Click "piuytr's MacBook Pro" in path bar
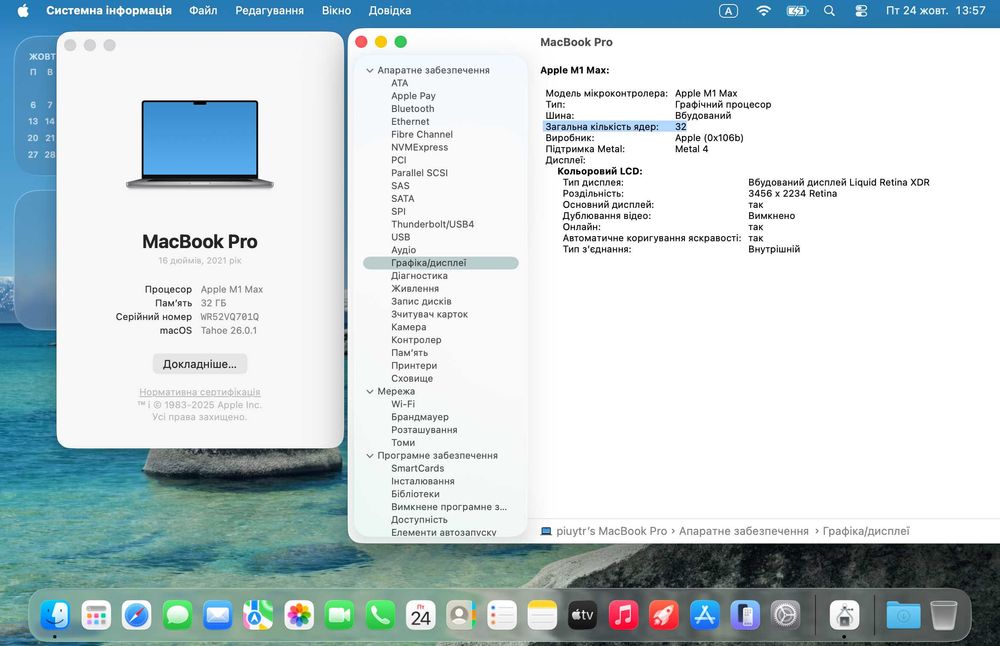 pos(611,531)
